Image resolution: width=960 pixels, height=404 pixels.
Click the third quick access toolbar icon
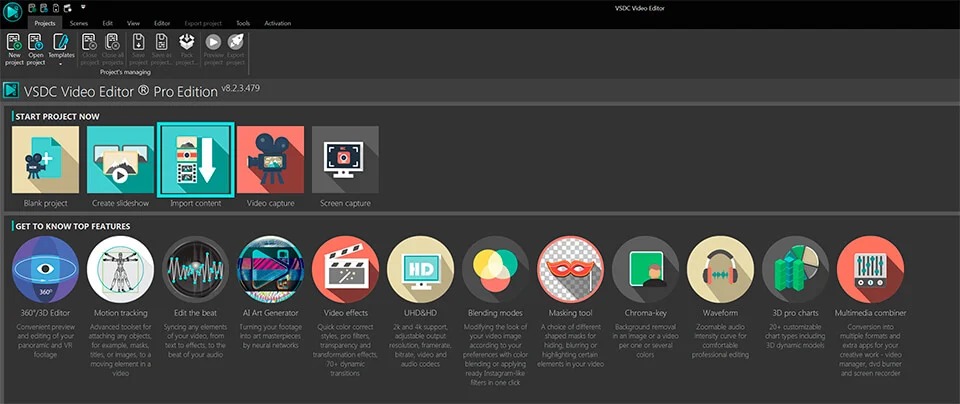[56, 8]
